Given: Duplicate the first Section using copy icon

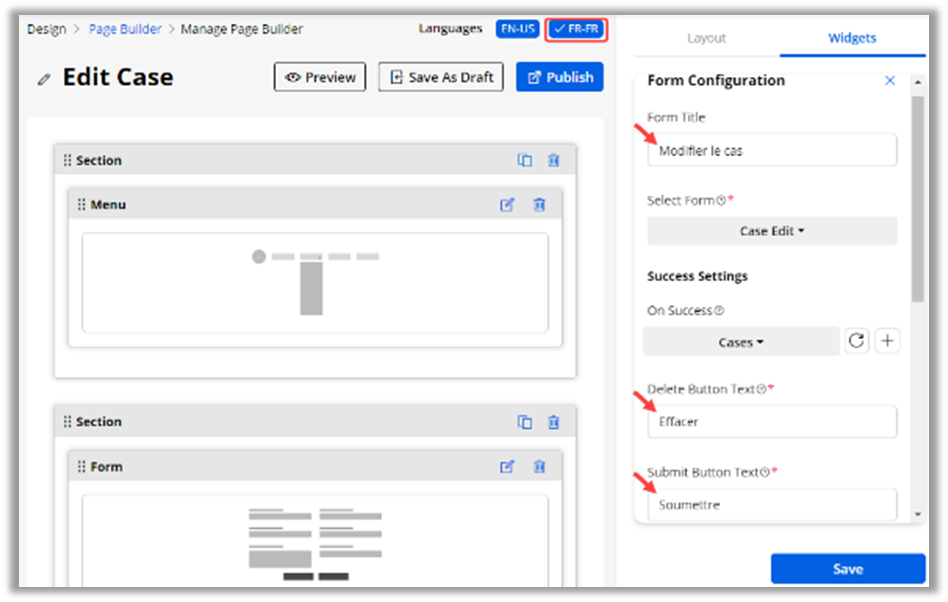Looking at the screenshot, I should pos(525,160).
